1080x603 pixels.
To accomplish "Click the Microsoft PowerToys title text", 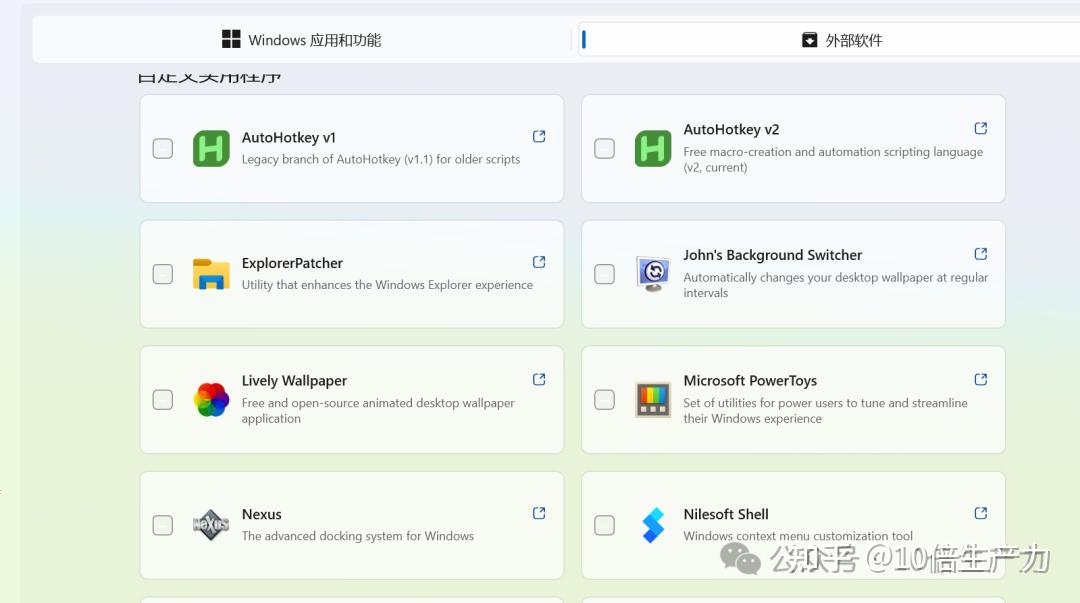I will tap(750, 380).
